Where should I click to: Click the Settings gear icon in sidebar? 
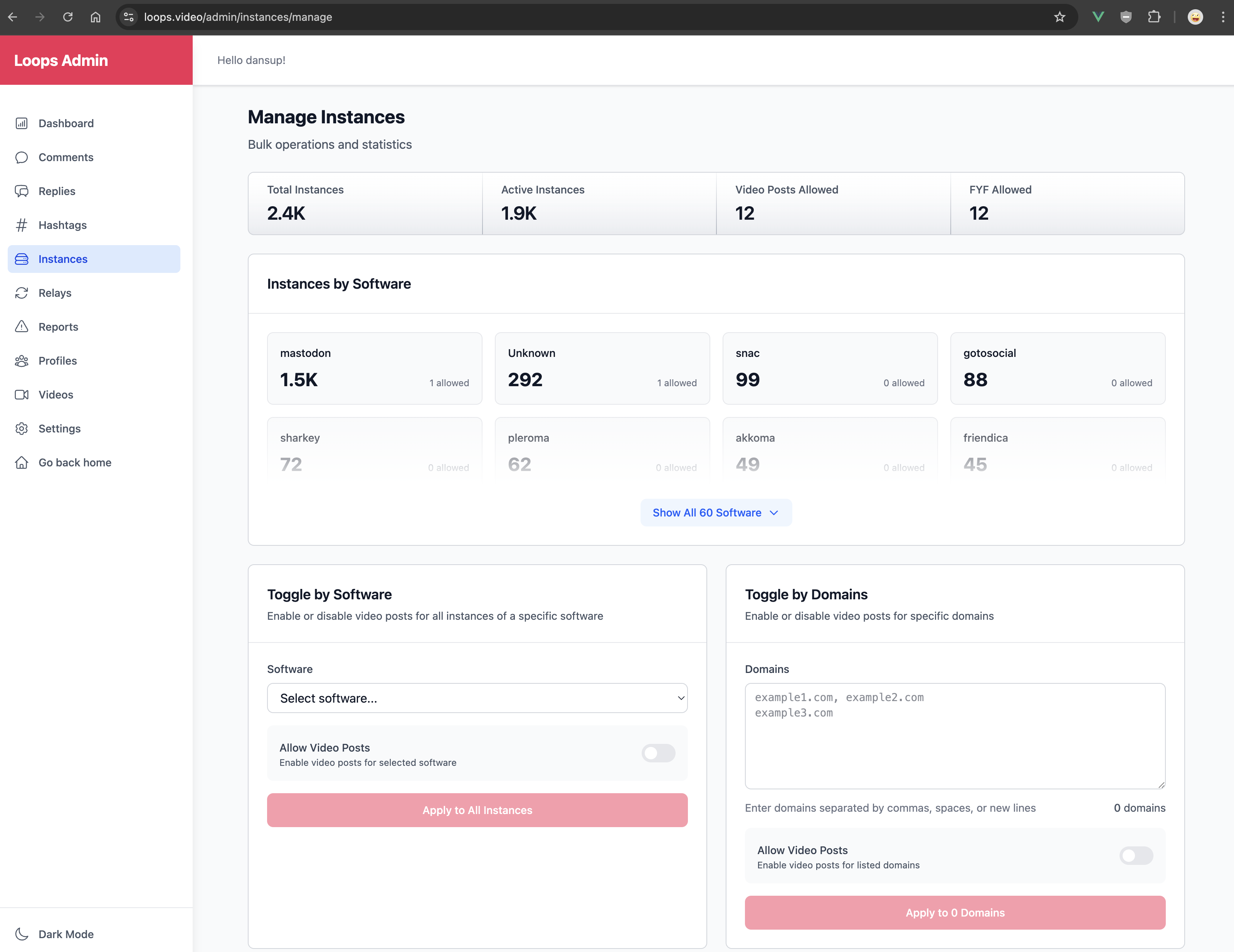22,428
